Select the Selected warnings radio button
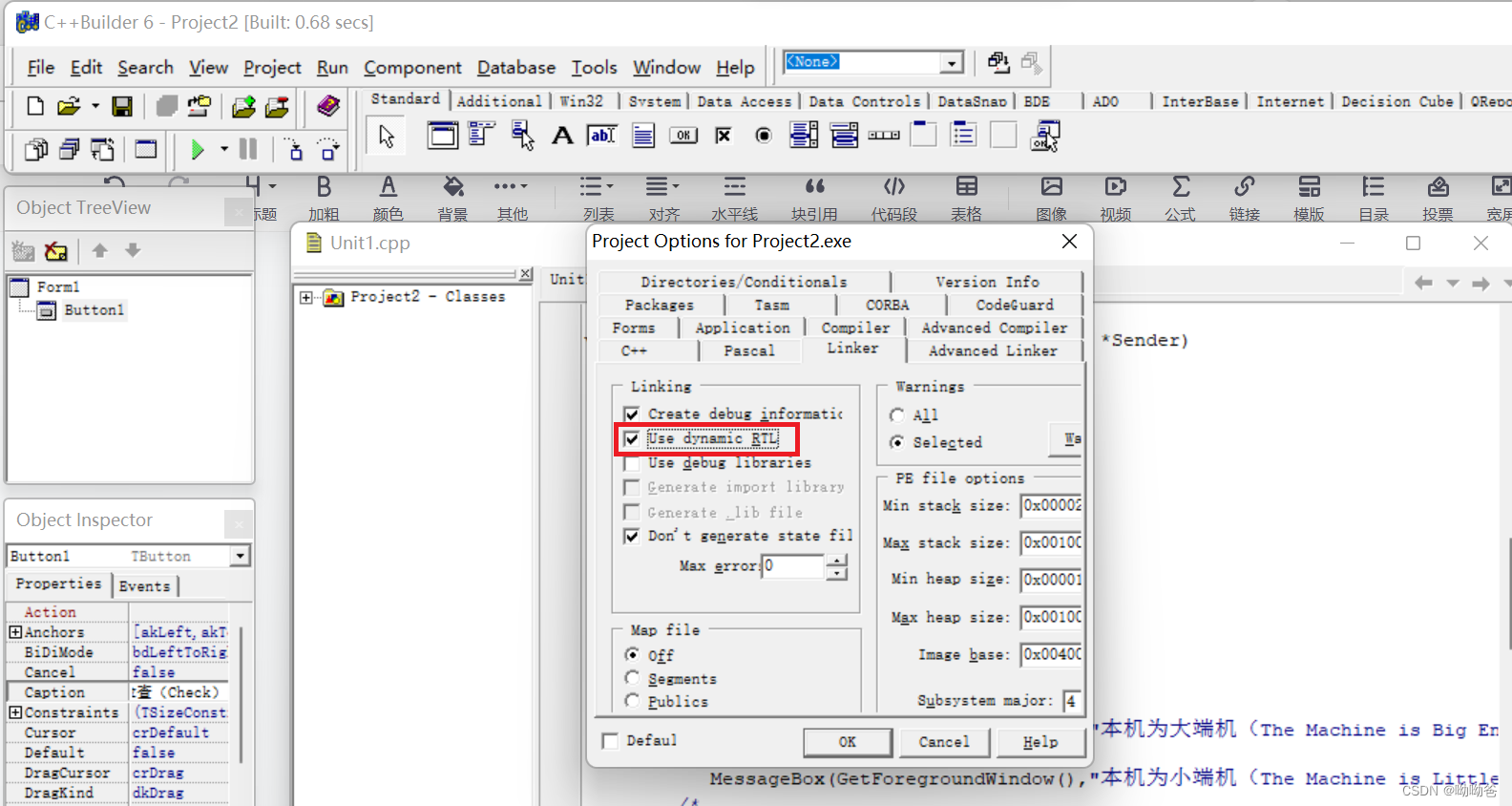The image size is (1512, 806). pos(897,442)
